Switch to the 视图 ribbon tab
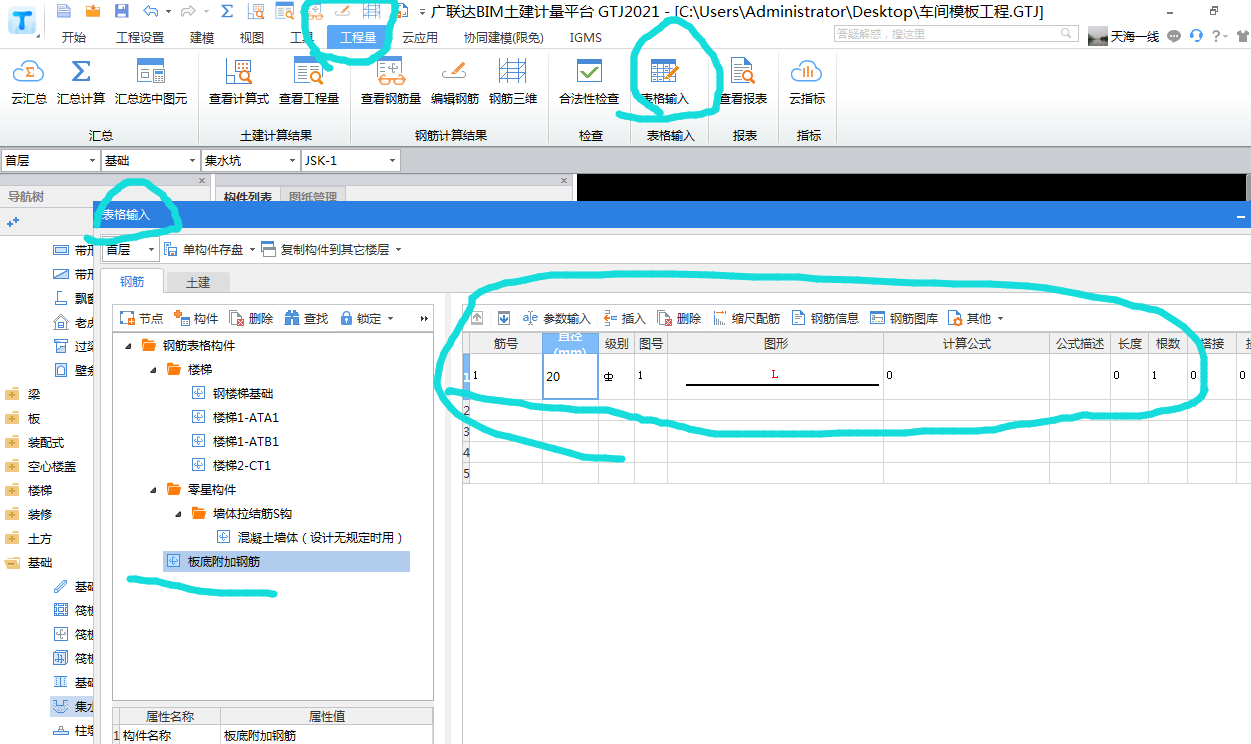 point(252,38)
